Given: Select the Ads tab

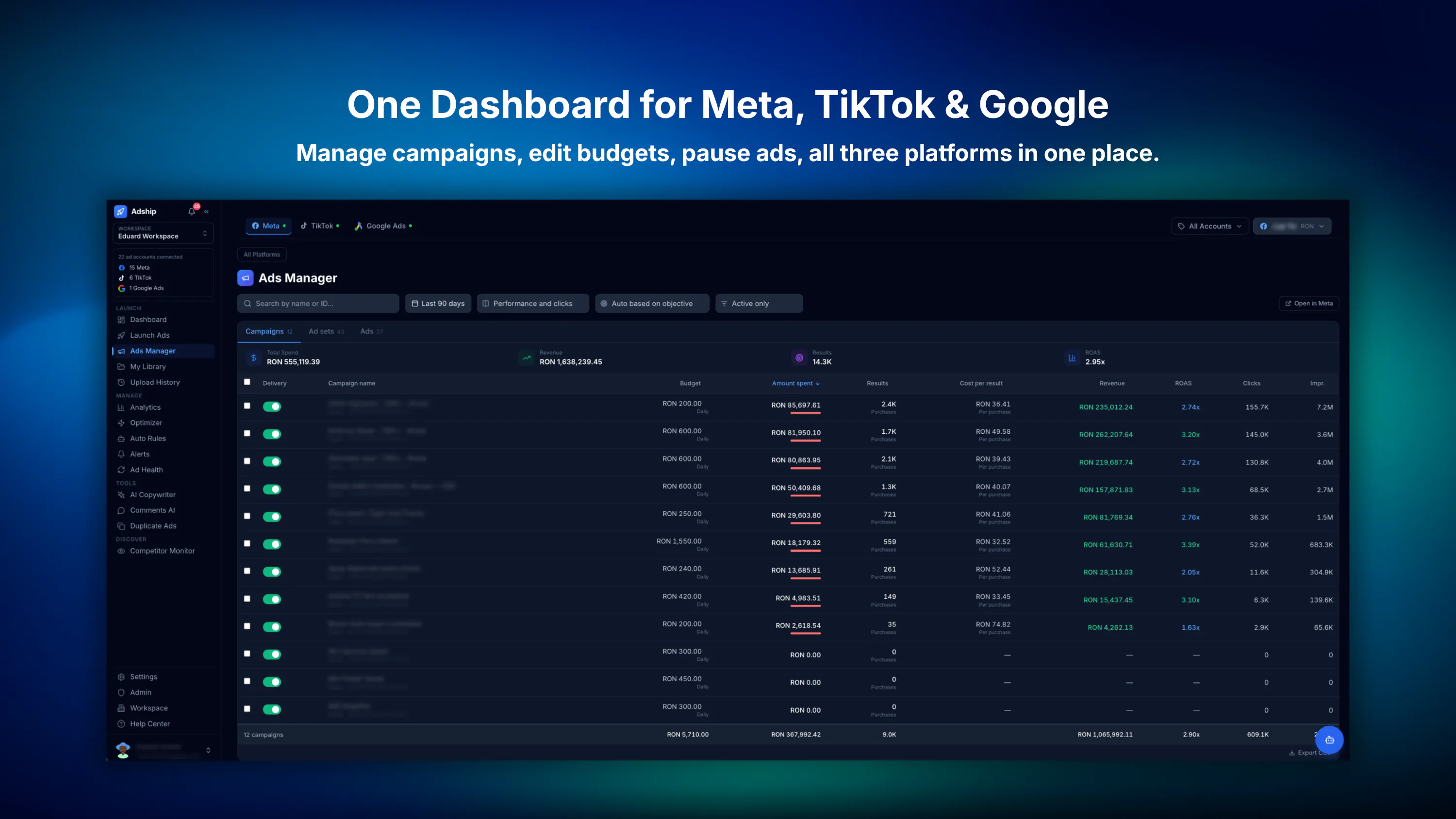Looking at the screenshot, I should click(x=371, y=332).
